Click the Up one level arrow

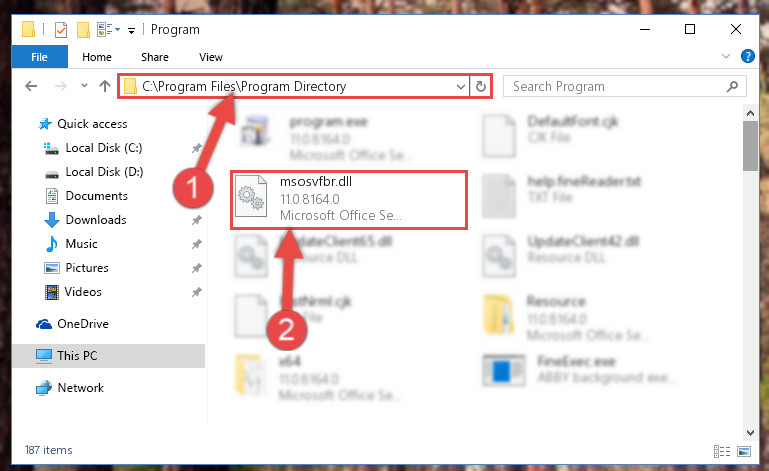[x=104, y=86]
